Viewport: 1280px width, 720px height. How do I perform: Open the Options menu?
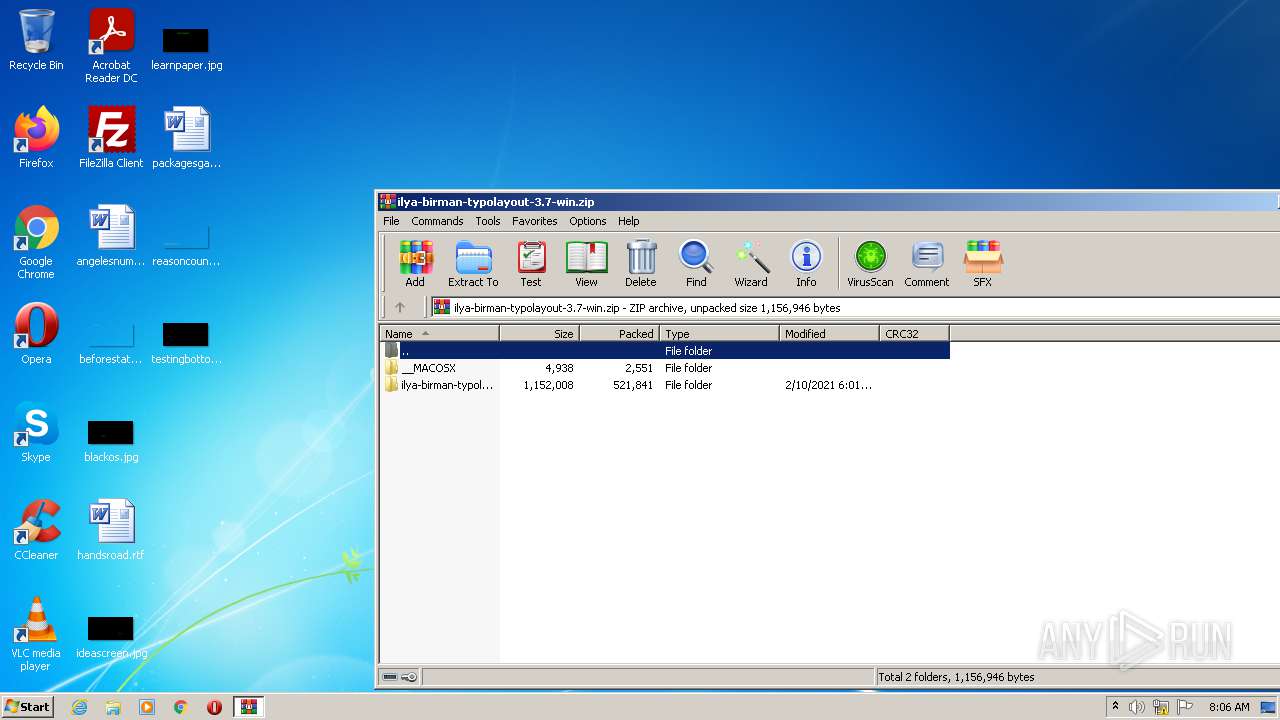(x=588, y=221)
